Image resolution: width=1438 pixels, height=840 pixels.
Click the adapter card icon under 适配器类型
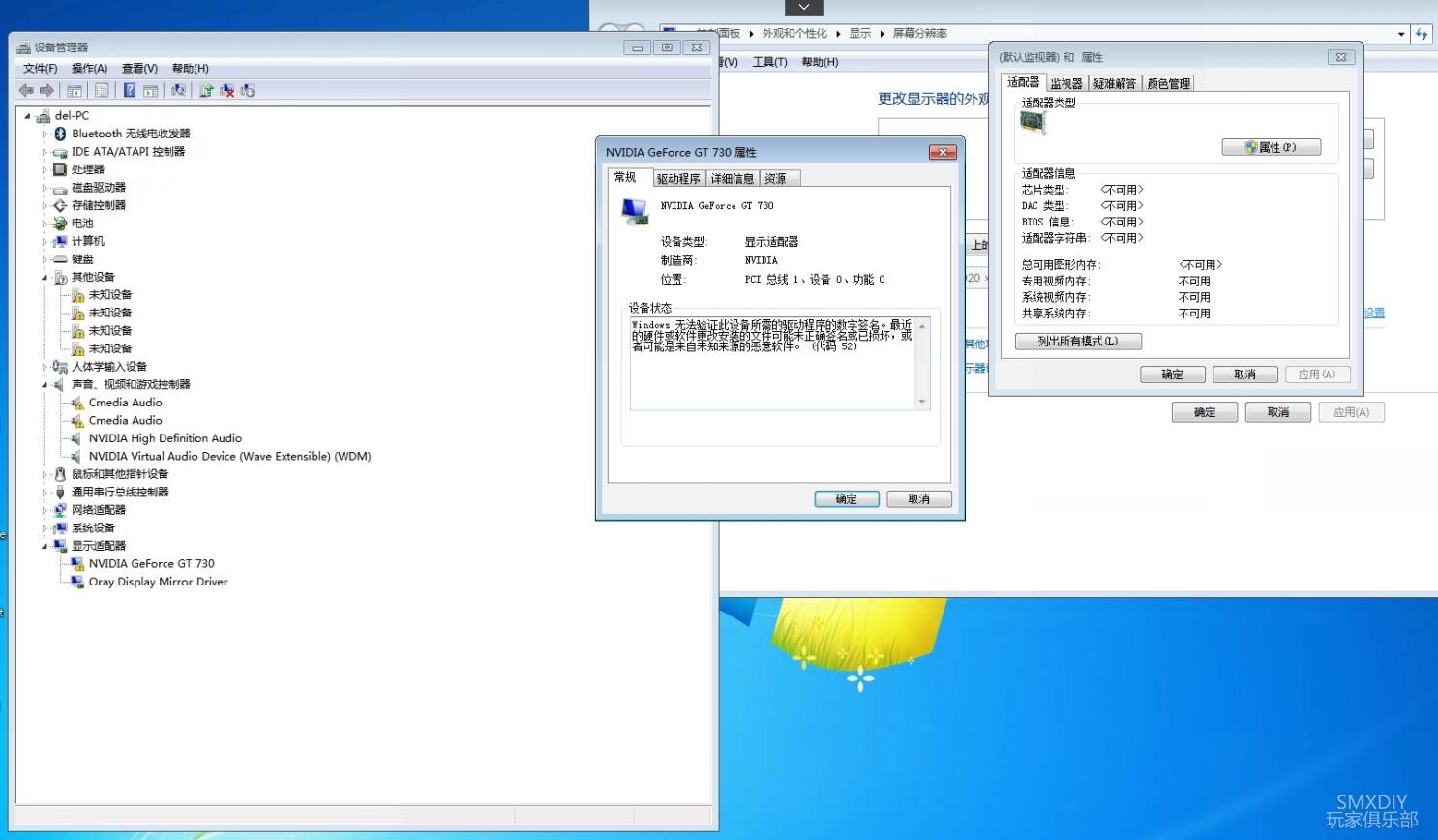click(x=1034, y=123)
